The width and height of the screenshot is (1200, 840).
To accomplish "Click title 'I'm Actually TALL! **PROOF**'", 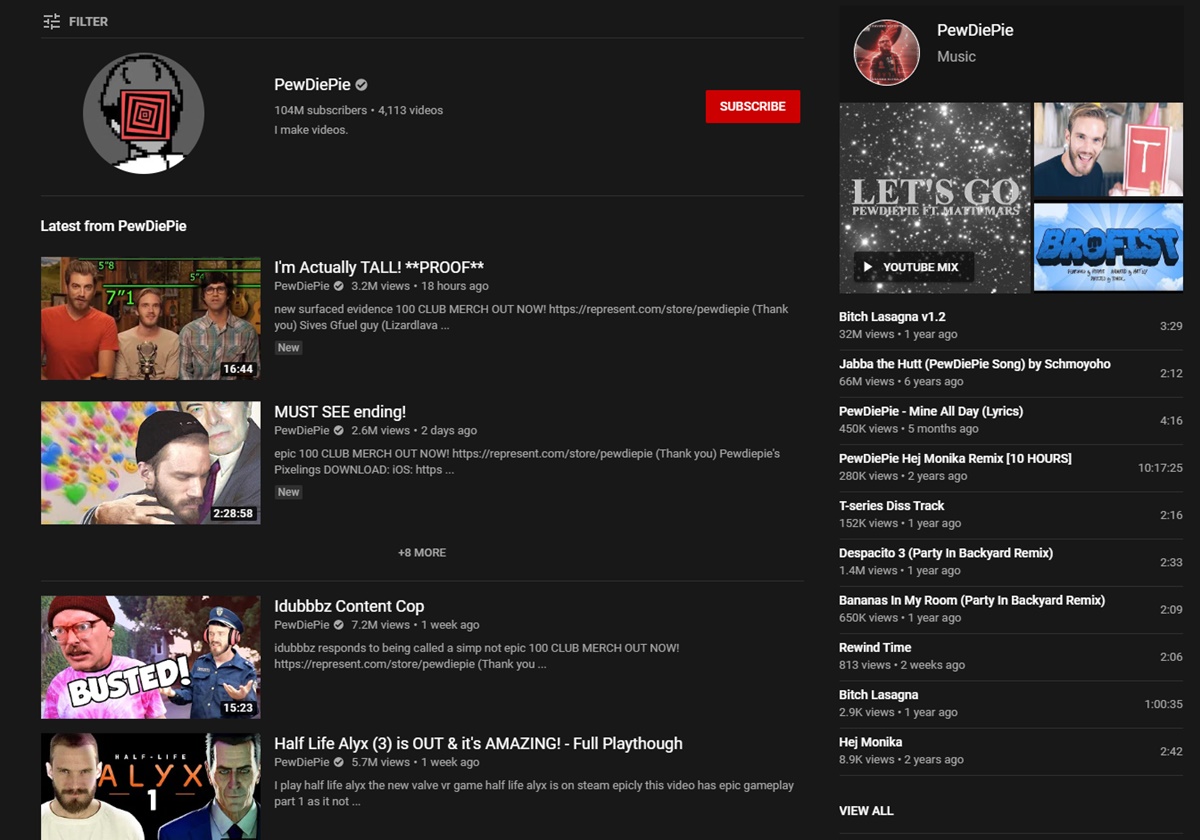I will click(379, 267).
